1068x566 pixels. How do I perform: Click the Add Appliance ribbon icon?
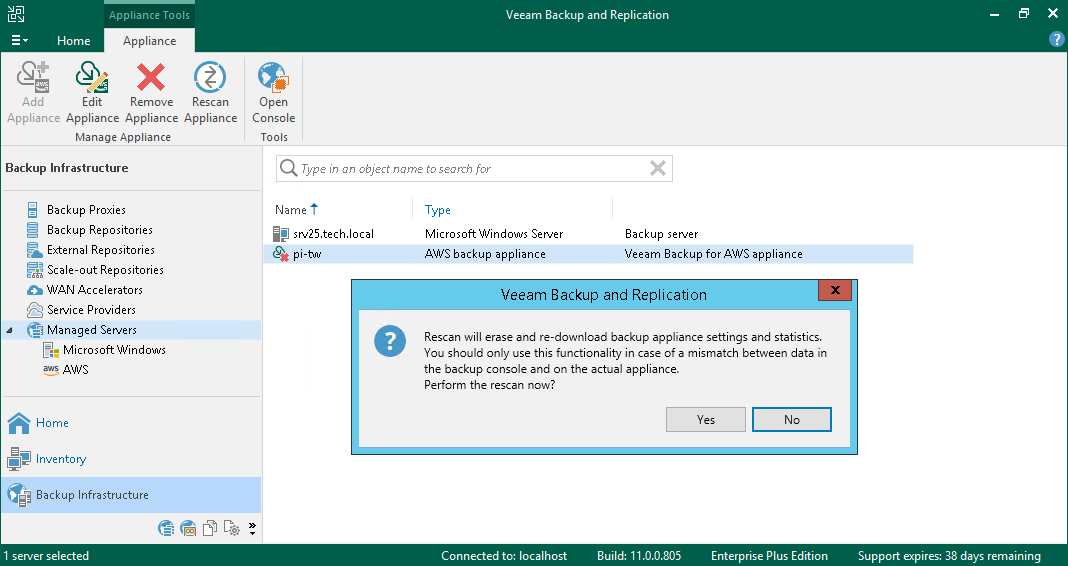[33, 76]
